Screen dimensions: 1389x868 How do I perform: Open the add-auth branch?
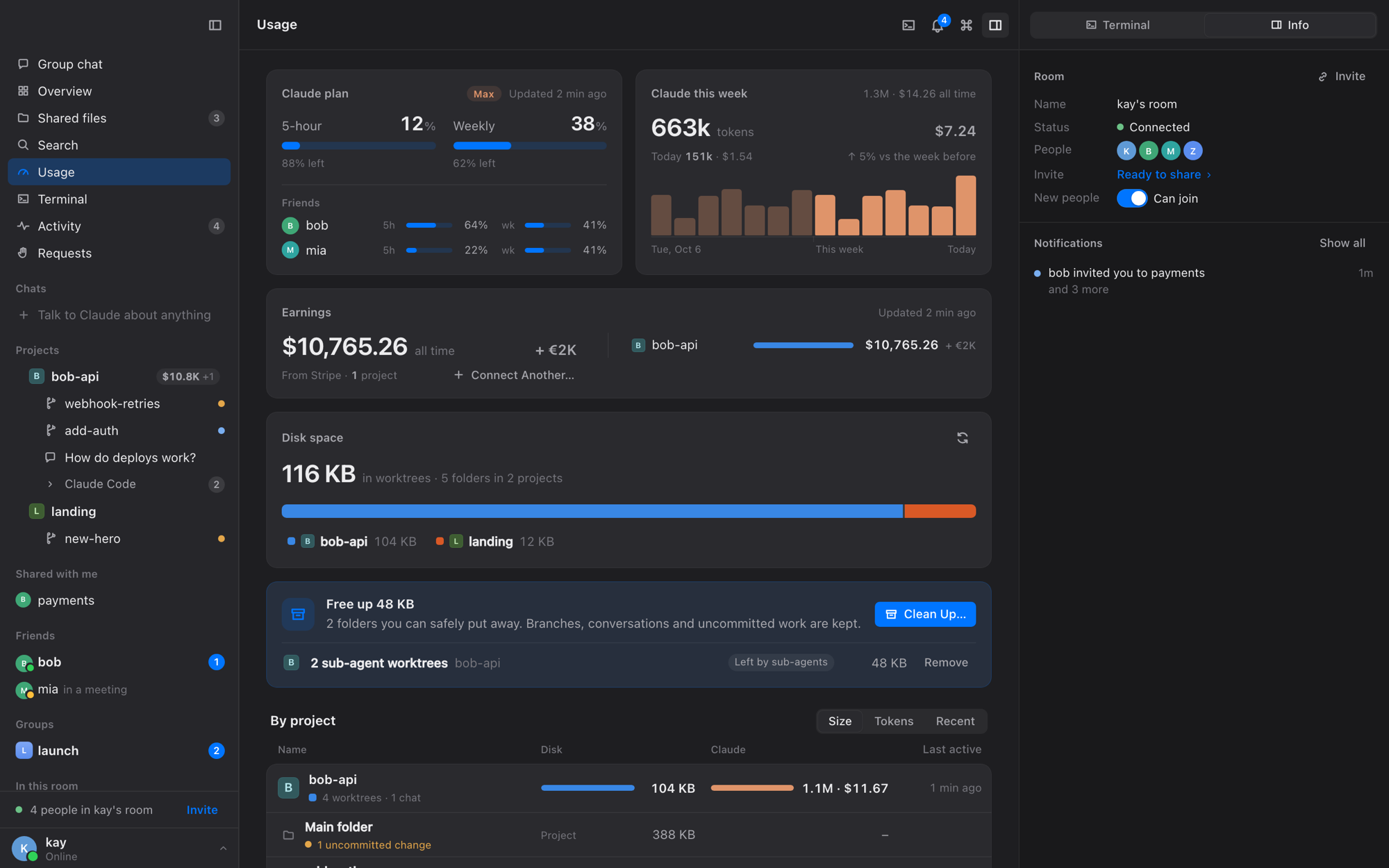point(119,431)
